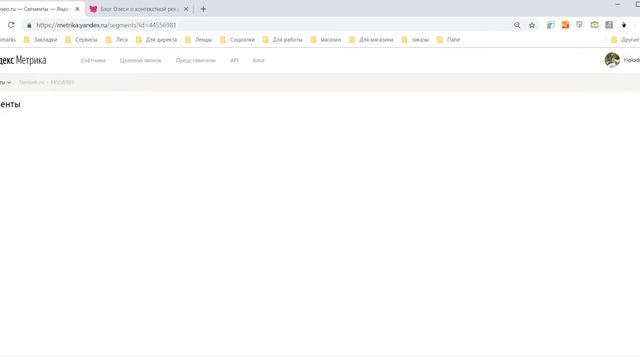Viewport: 640px width, 360px height.
Task: Open the Соцсети bookmarks folder
Action: [237, 40]
